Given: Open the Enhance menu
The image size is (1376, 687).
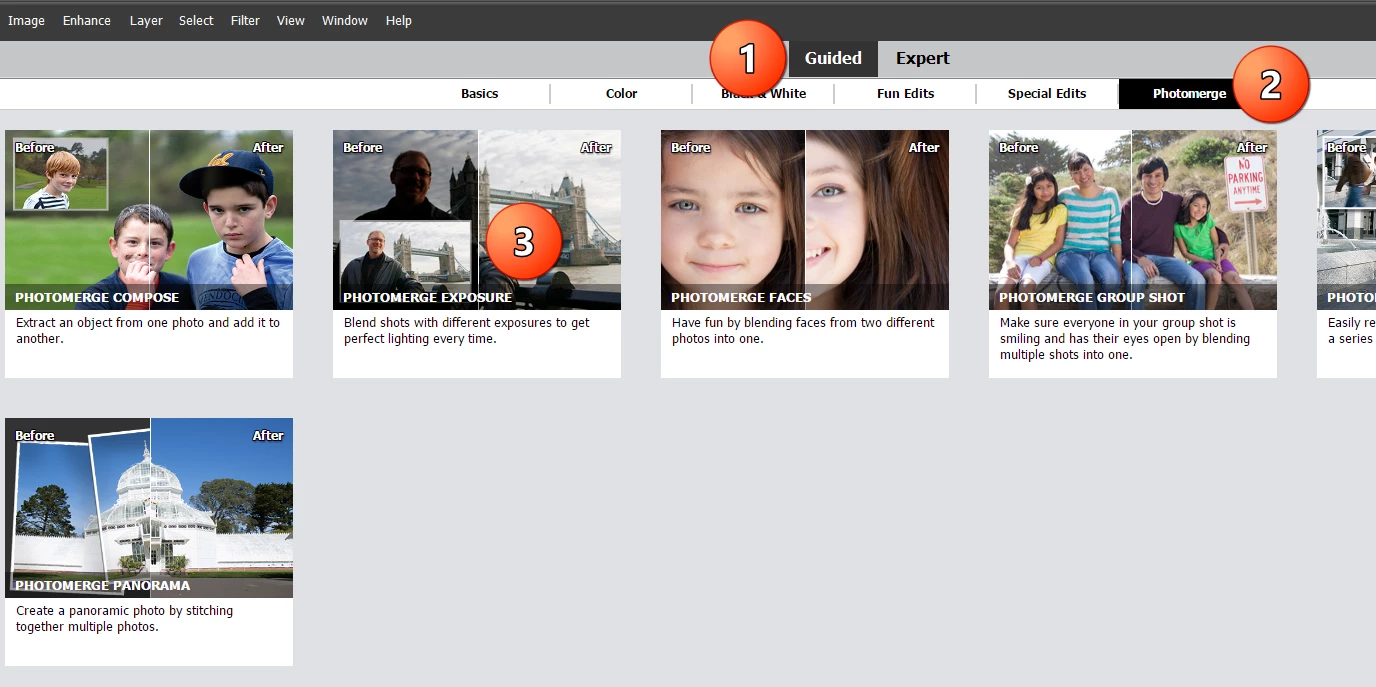Looking at the screenshot, I should coord(87,20).
